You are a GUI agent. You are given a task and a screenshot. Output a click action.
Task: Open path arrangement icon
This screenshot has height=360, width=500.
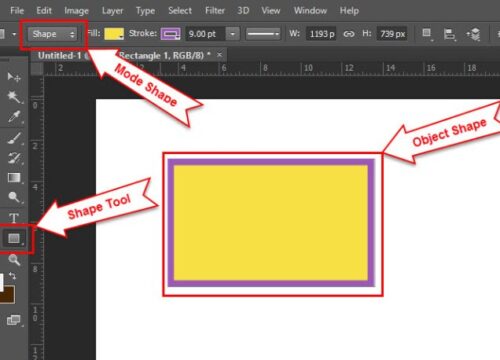(x=473, y=34)
